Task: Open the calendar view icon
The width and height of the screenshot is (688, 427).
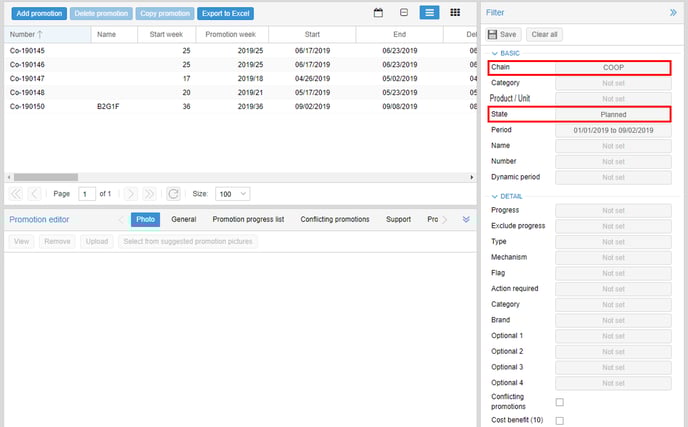Action: point(378,13)
